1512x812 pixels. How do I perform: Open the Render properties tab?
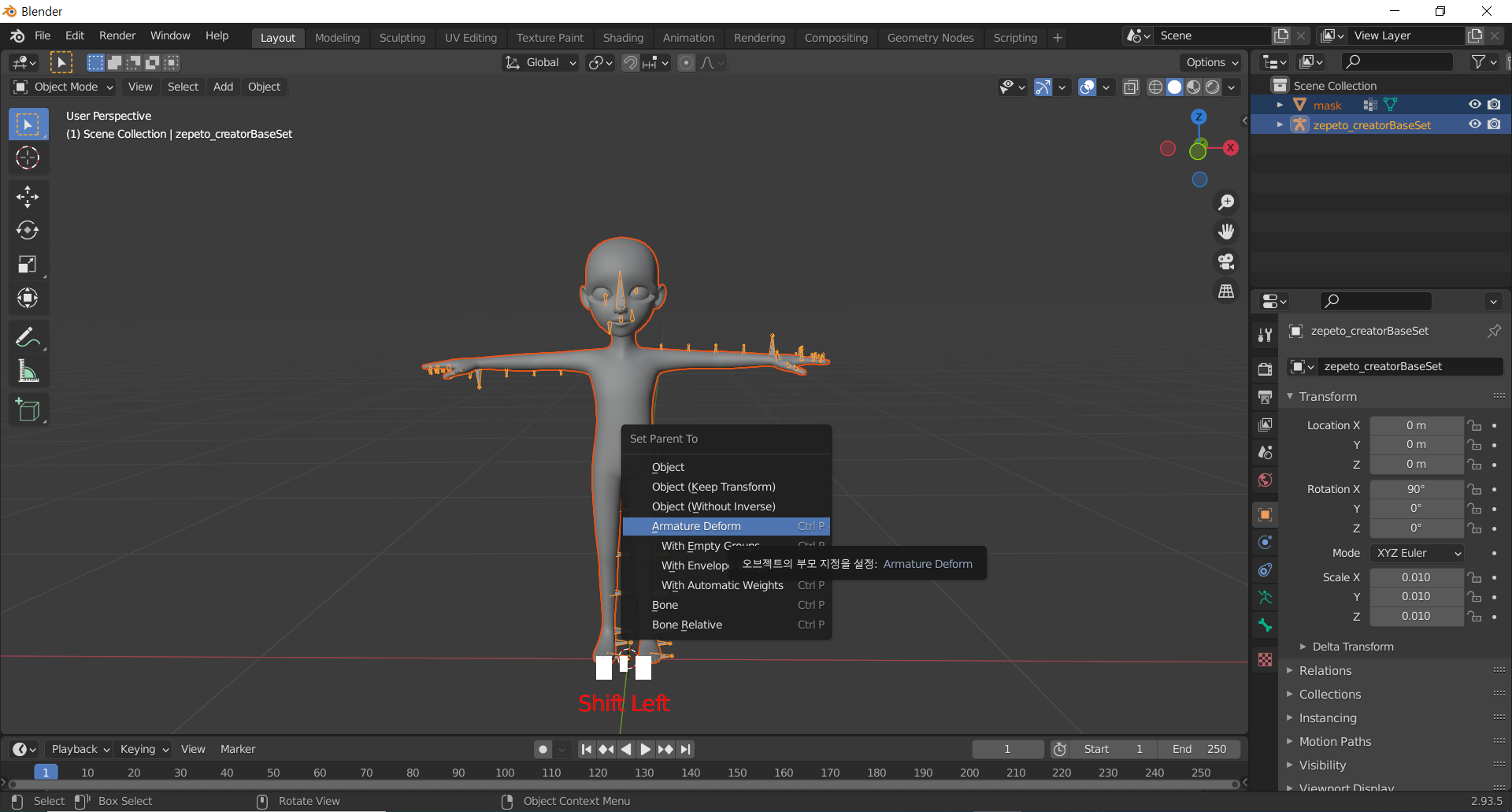(1265, 369)
